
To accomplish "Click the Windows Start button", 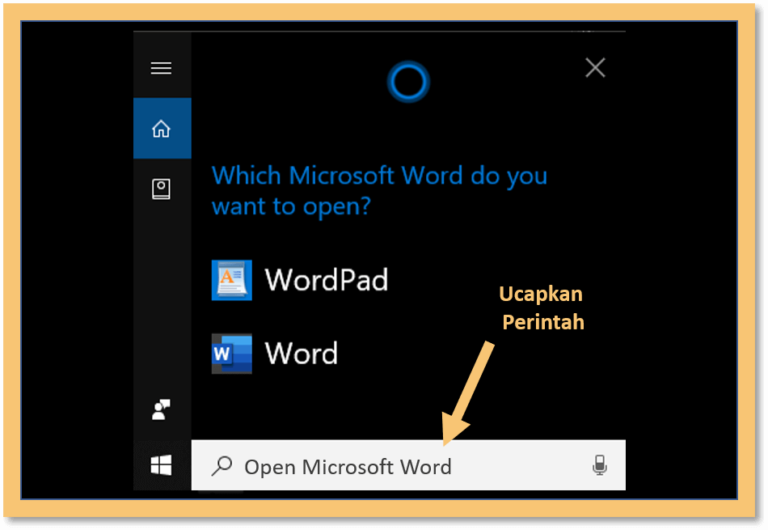I will click(162, 465).
